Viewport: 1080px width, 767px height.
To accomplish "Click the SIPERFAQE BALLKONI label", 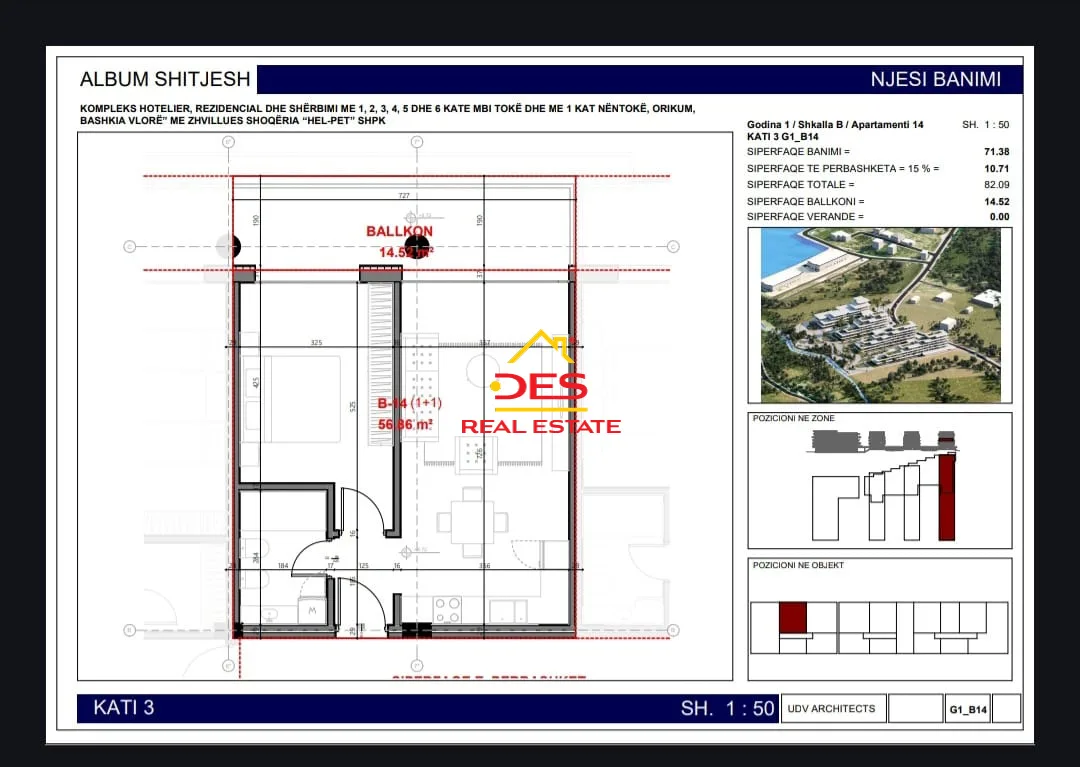I will click(805, 202).
